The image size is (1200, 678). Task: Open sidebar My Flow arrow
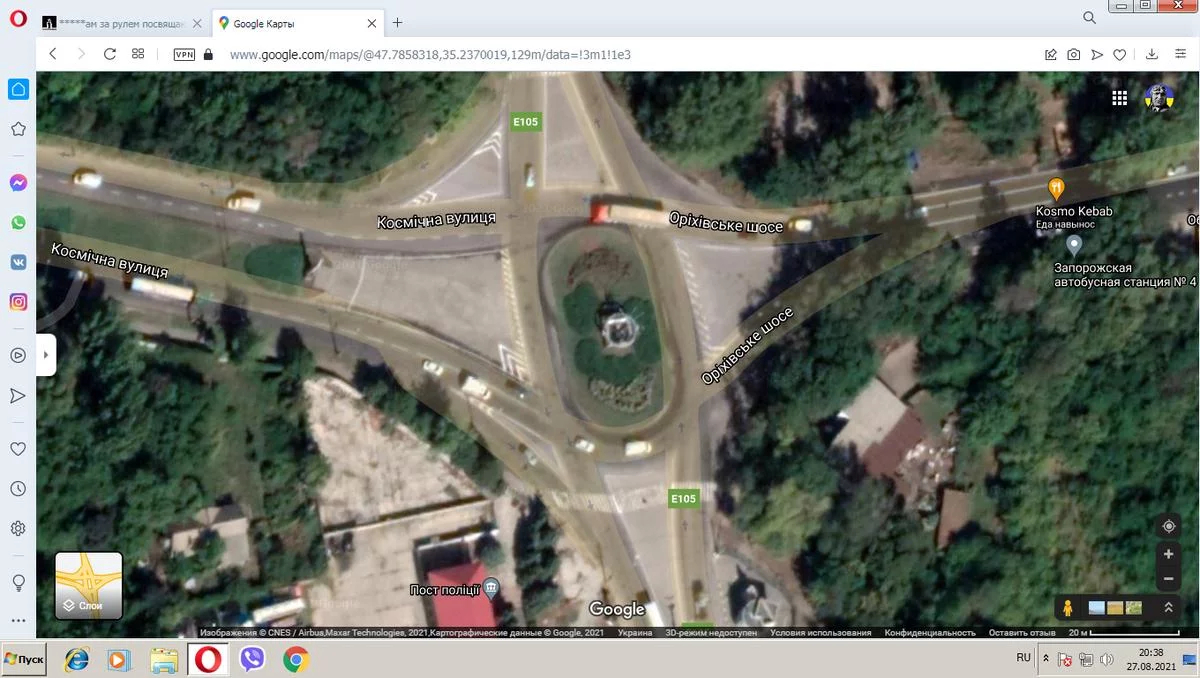point(18,396)
